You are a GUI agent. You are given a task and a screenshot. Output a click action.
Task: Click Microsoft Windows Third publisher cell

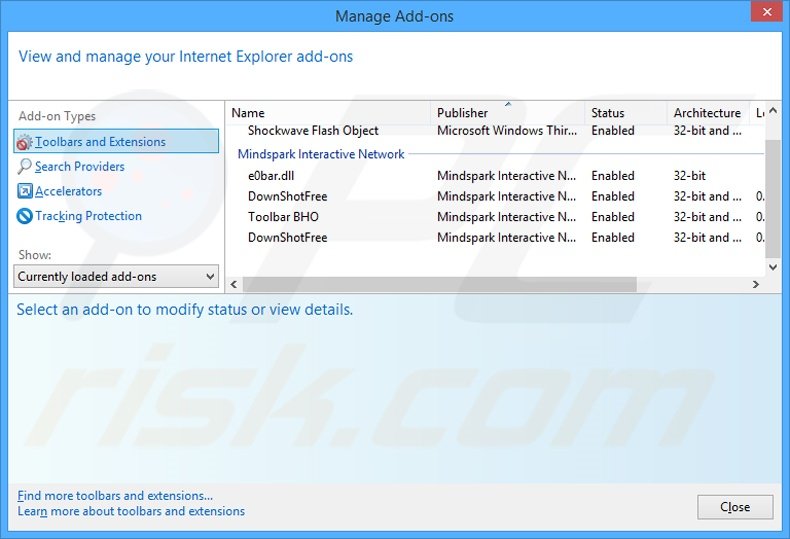pyautogui.click(x=507, y=130)
